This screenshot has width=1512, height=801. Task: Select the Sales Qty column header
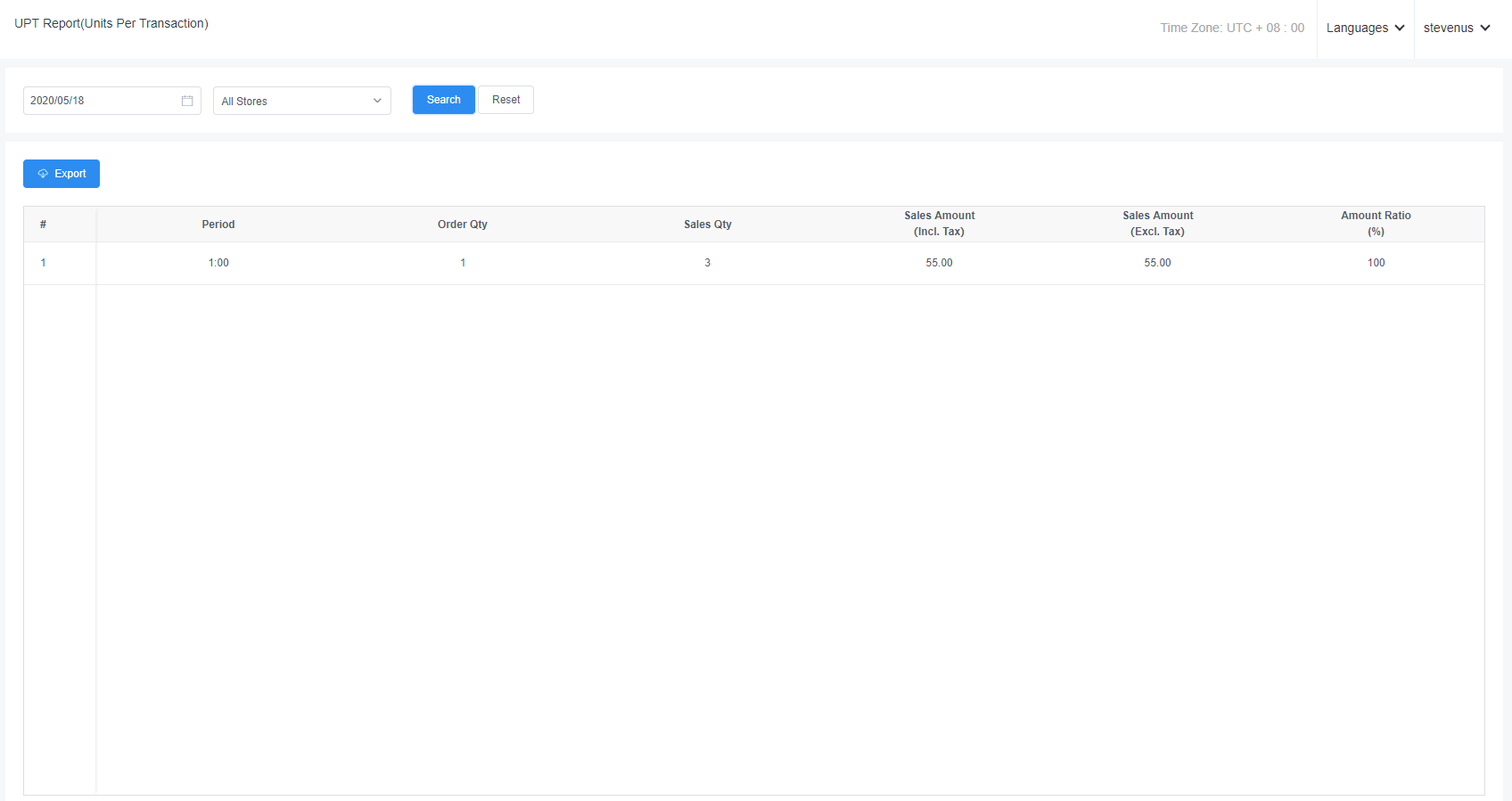[x=708, y=225]
